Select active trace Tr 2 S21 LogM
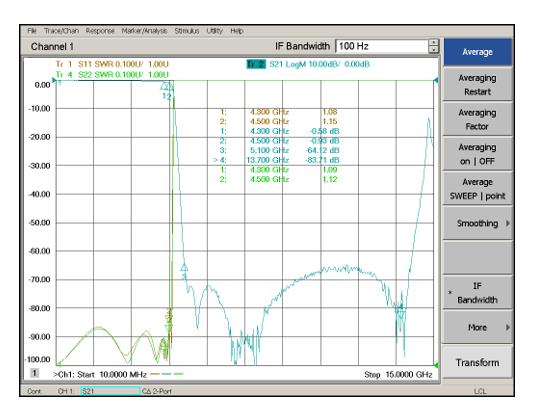535x414 pixels. tap(308, 64)
